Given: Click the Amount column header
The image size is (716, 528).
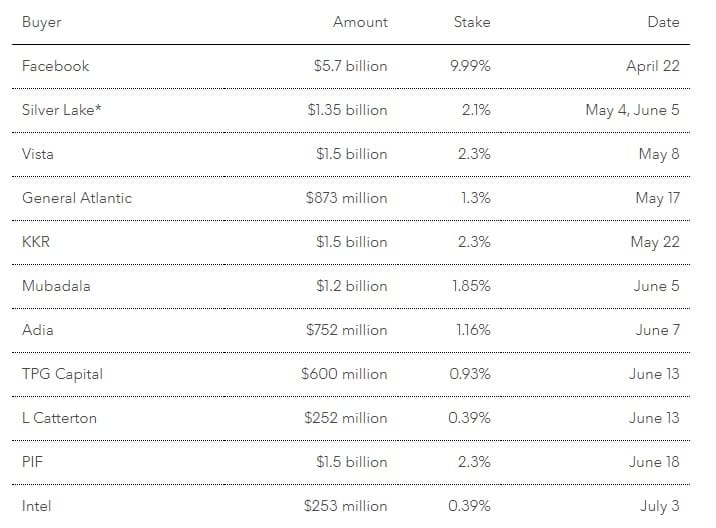Looking at the screenshot, I should tap(361, 22).
